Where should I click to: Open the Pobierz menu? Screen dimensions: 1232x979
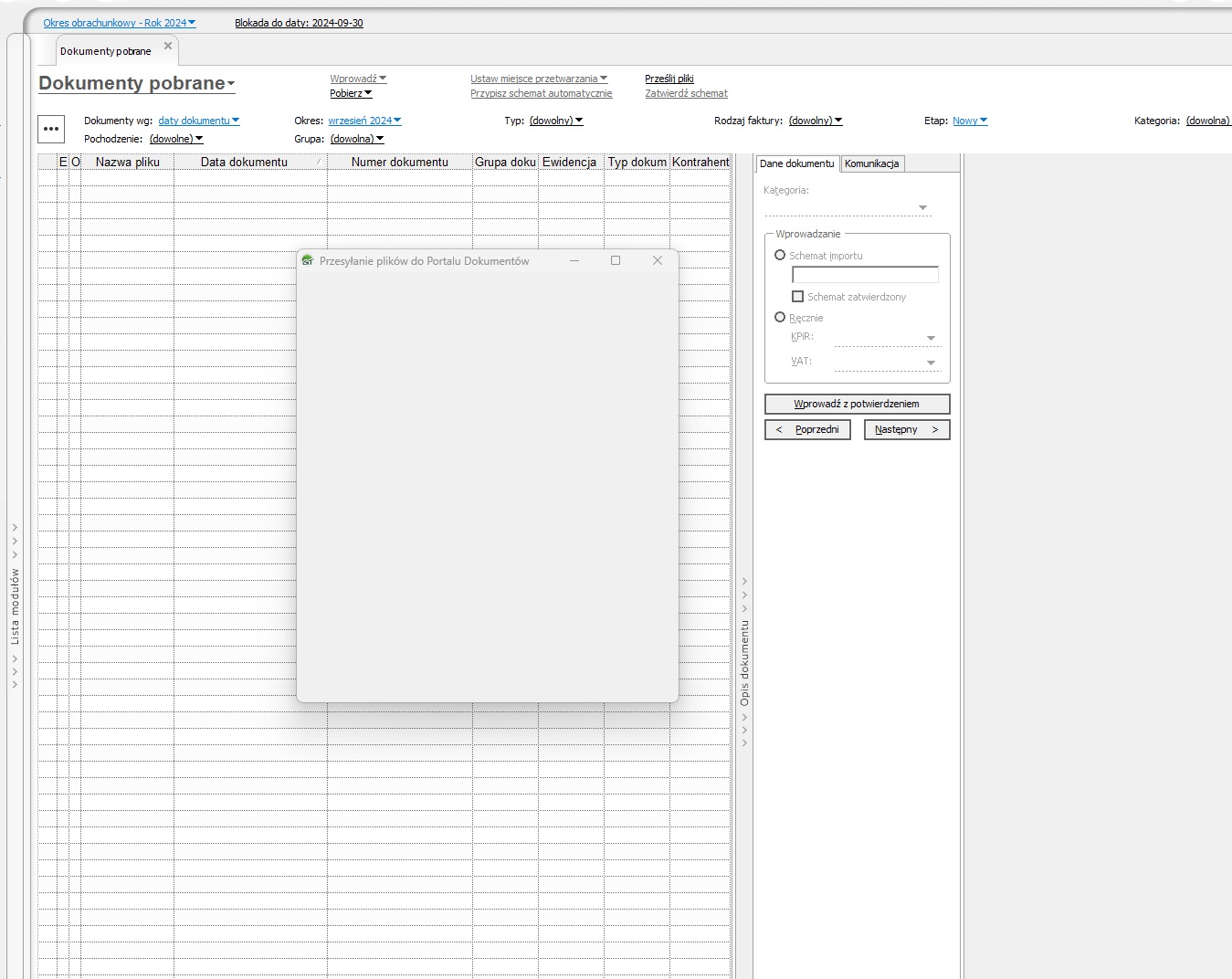point(351,93)
